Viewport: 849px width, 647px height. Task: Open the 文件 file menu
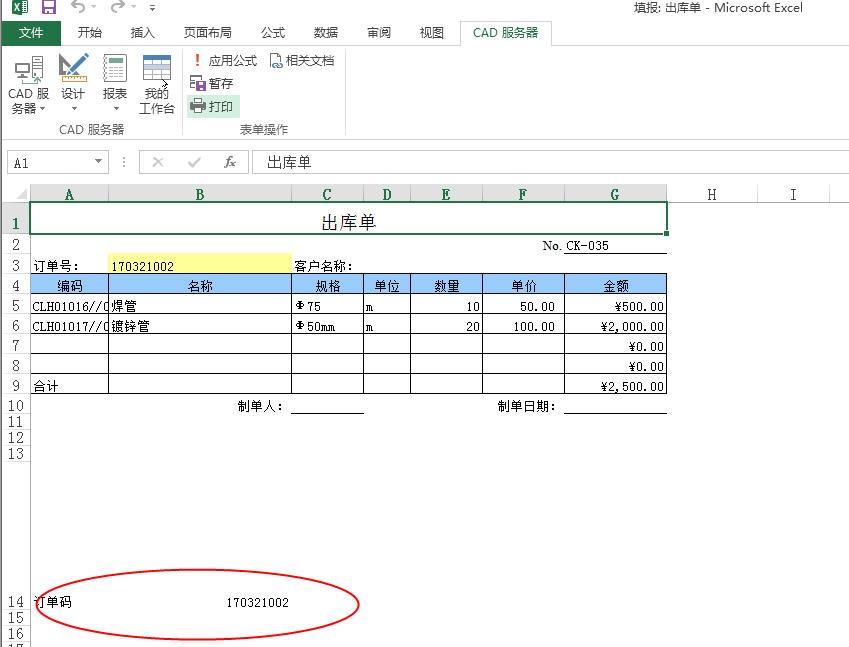(x=31, y=33)
